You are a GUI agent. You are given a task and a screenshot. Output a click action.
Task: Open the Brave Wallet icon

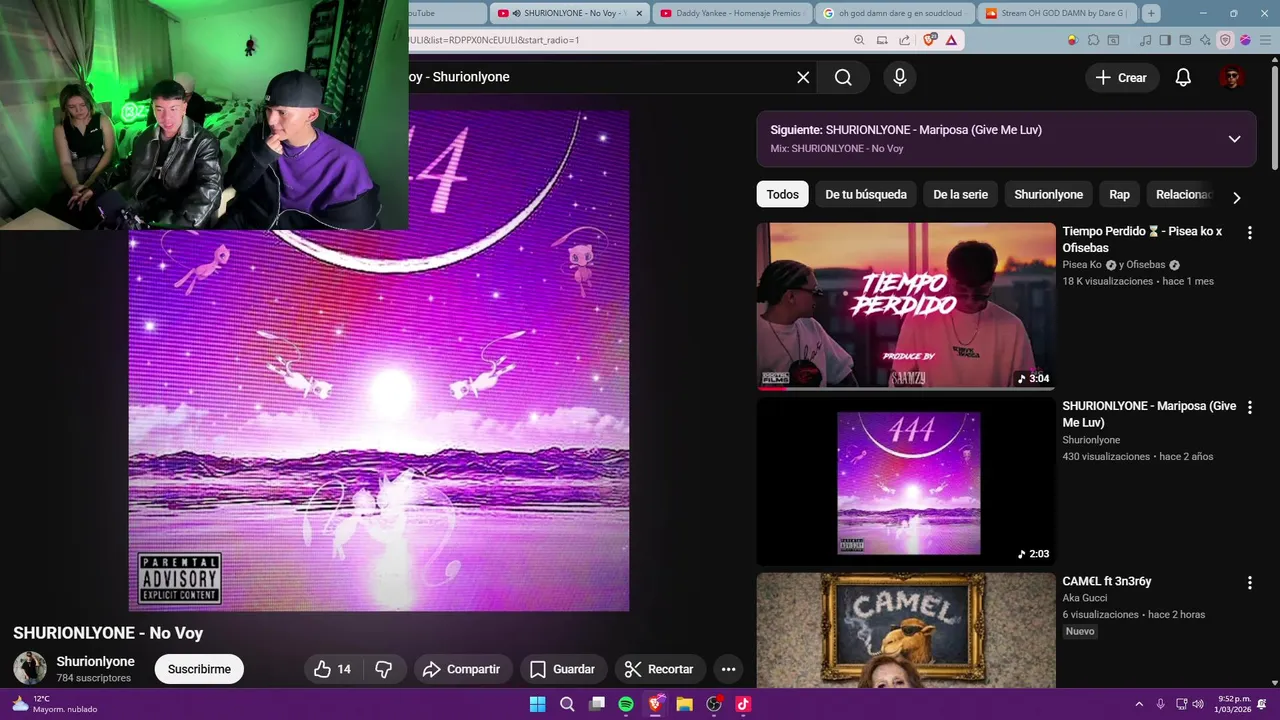(x=1186, y=40)
